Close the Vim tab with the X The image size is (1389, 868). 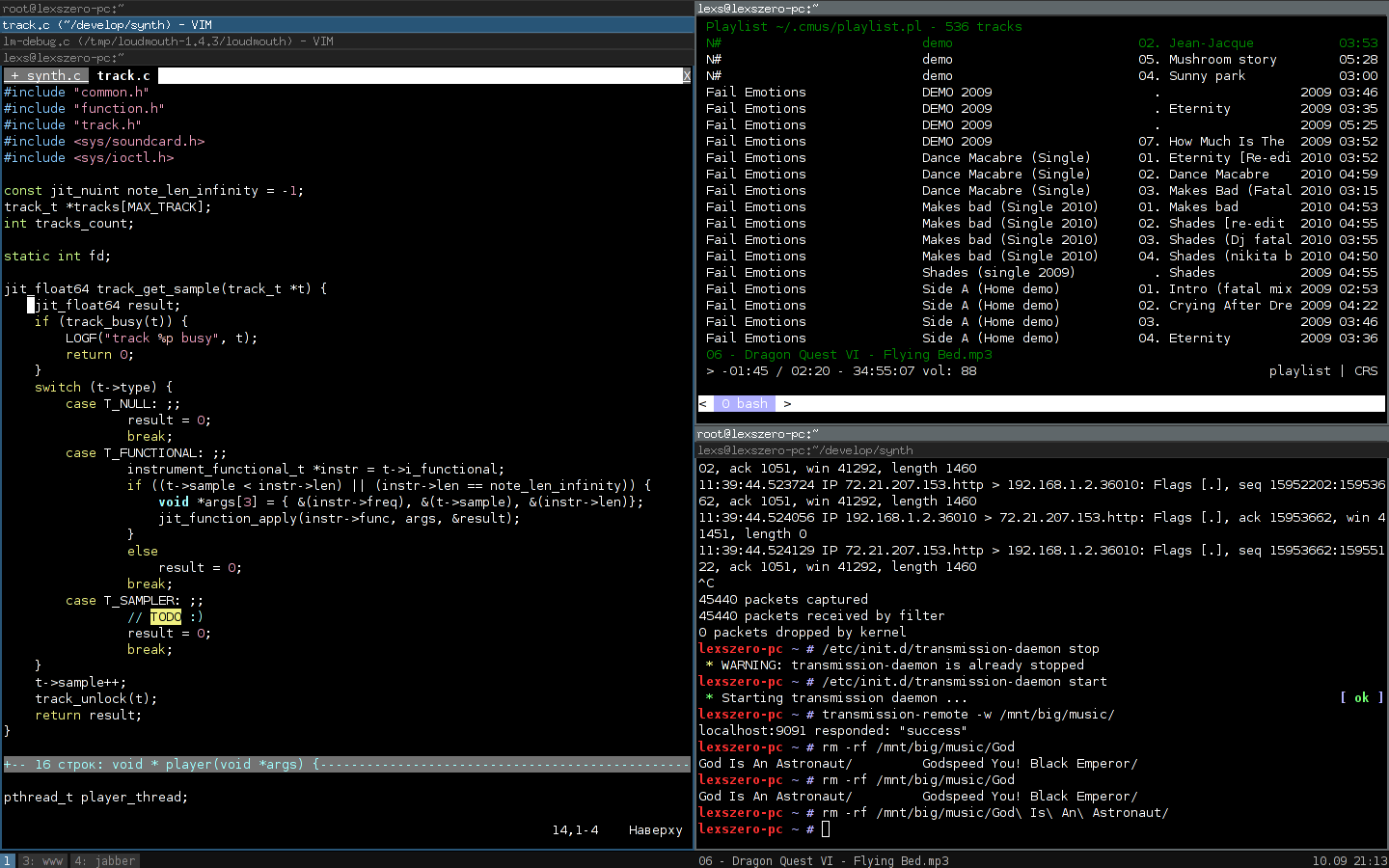pos(687,75)
